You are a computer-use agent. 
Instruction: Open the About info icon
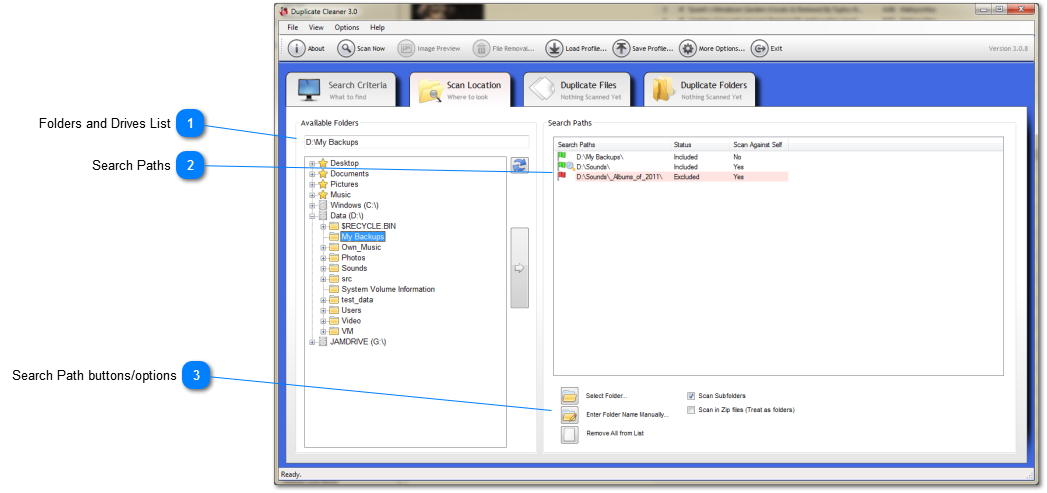coord(296,49)
